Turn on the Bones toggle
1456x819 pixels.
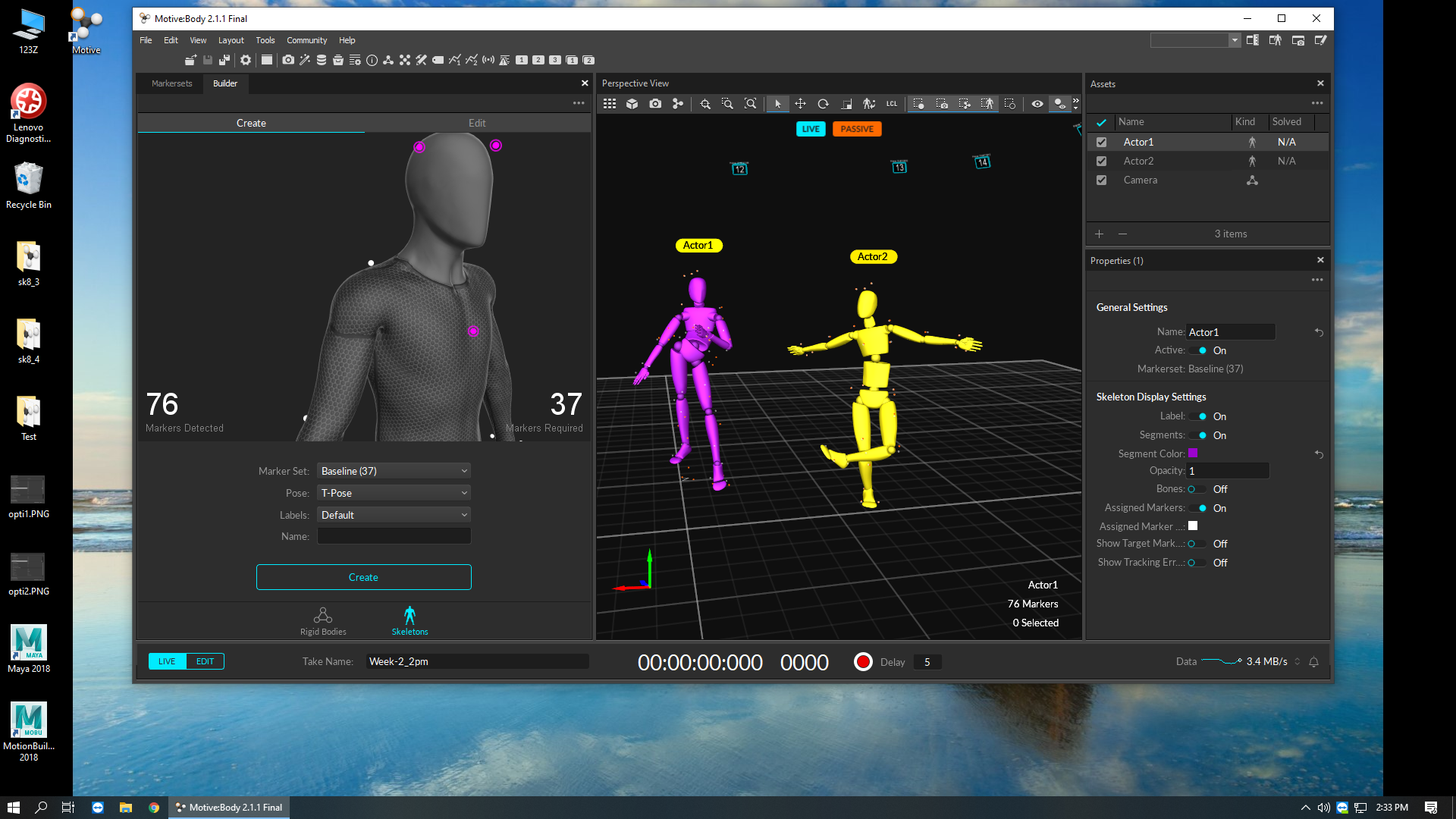[1197, 489]
